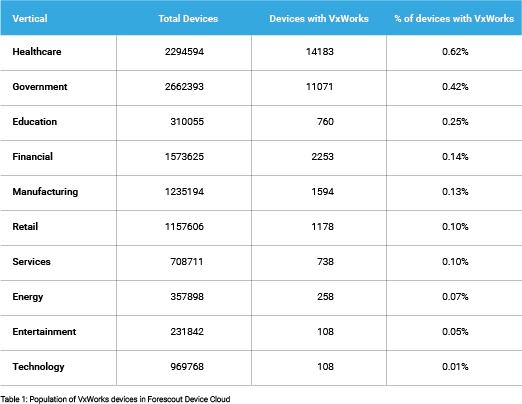The width and height of the screenshot is (522, 404).
Task: Select the Manufacturing row label
Action: click(x=45, y=192)
